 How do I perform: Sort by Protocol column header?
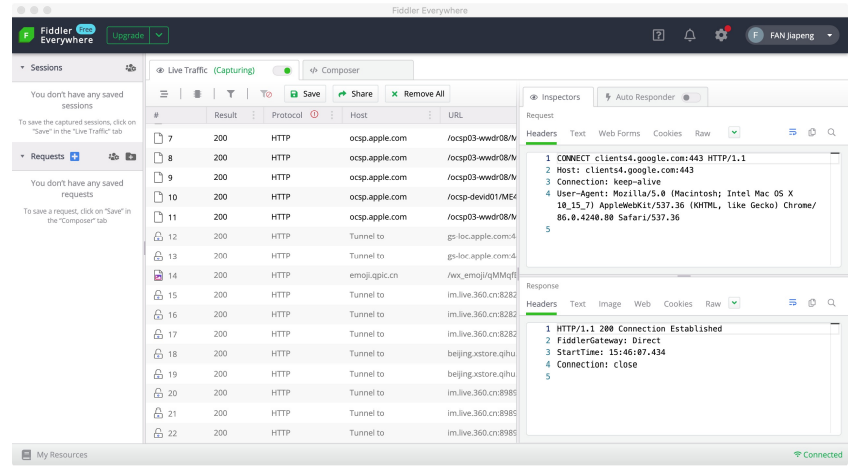[x=287, y=115]
